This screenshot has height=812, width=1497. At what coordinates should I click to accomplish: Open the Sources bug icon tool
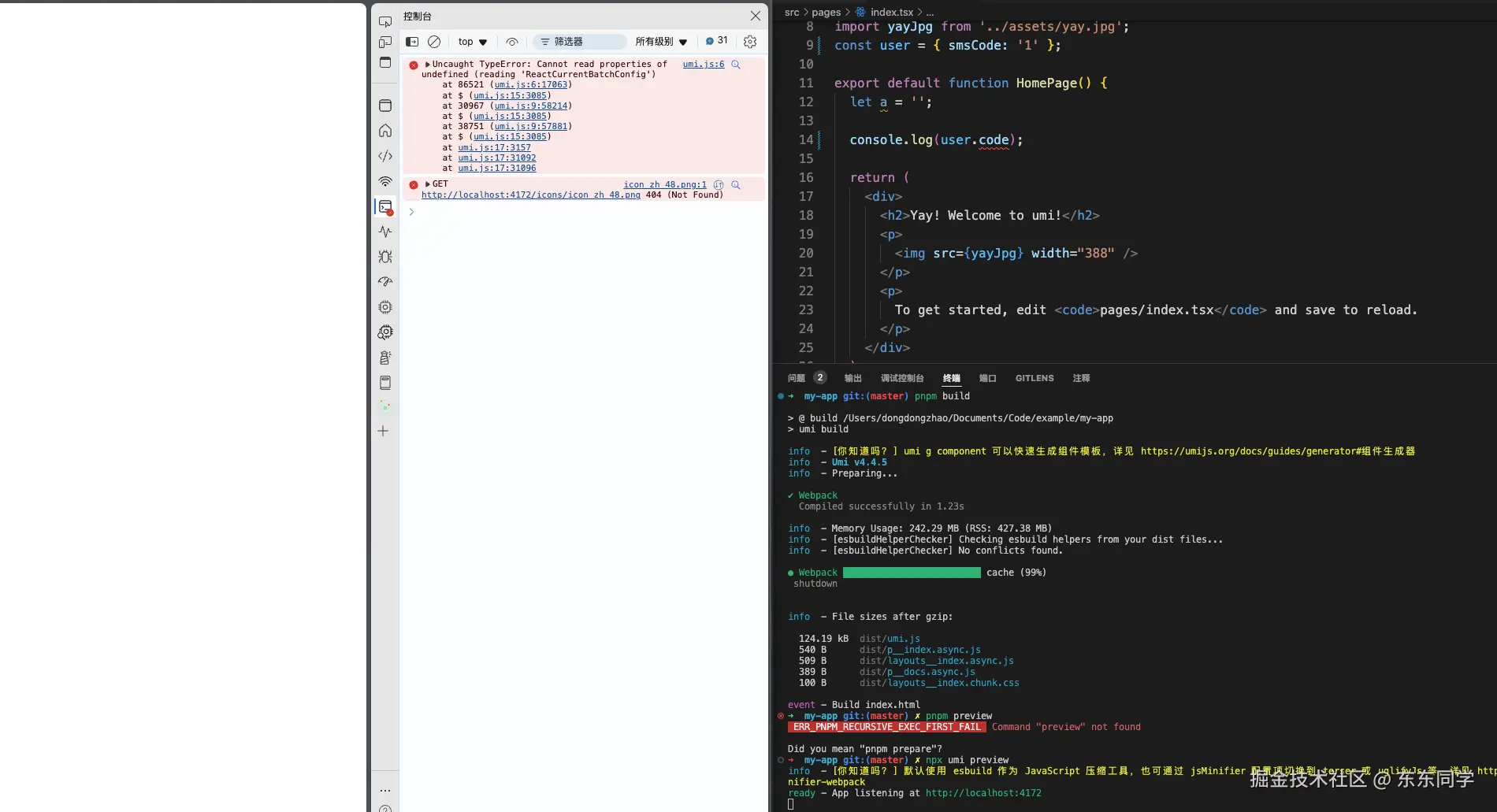tap(385, 257)
